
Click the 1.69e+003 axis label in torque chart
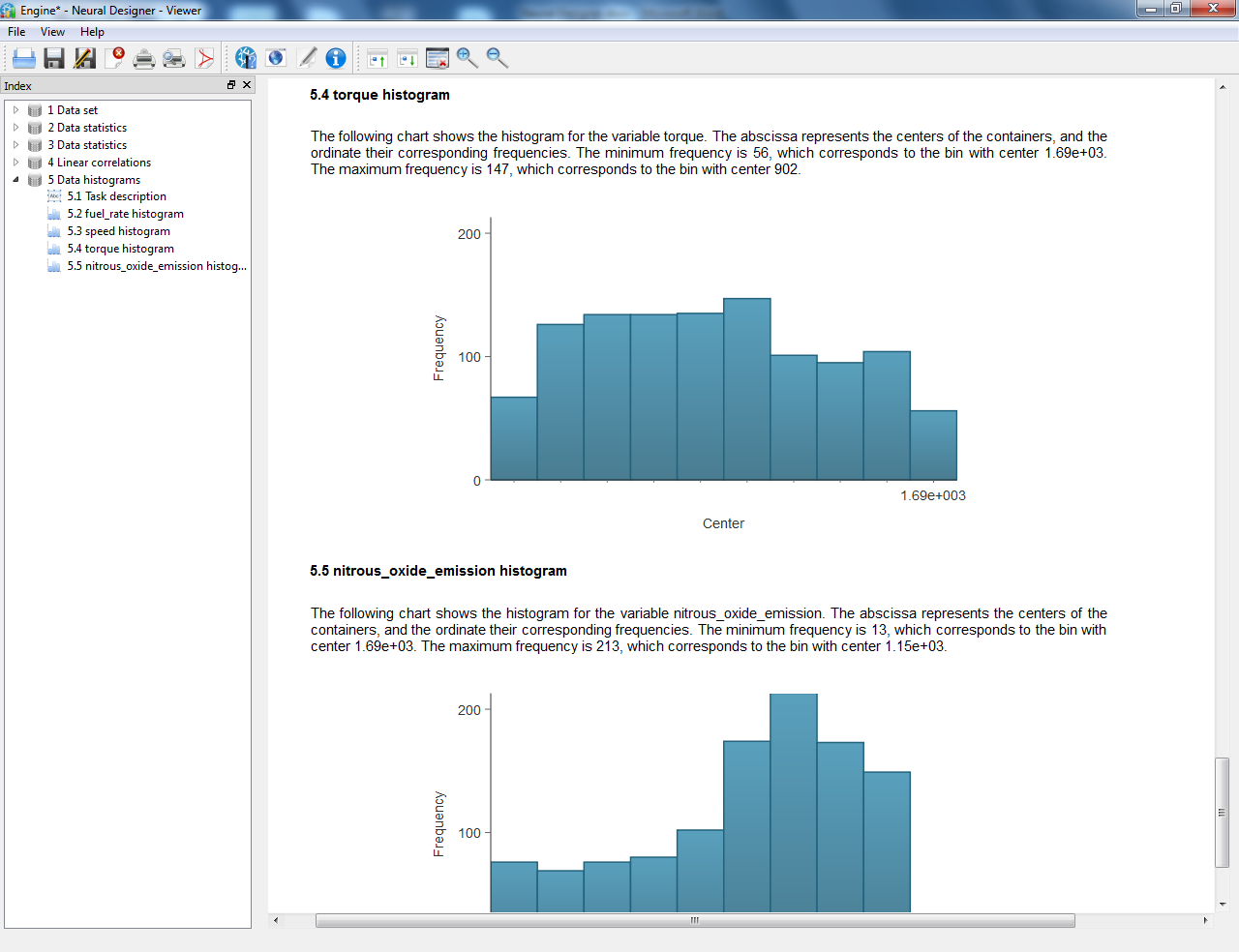(x=933, y=495)
